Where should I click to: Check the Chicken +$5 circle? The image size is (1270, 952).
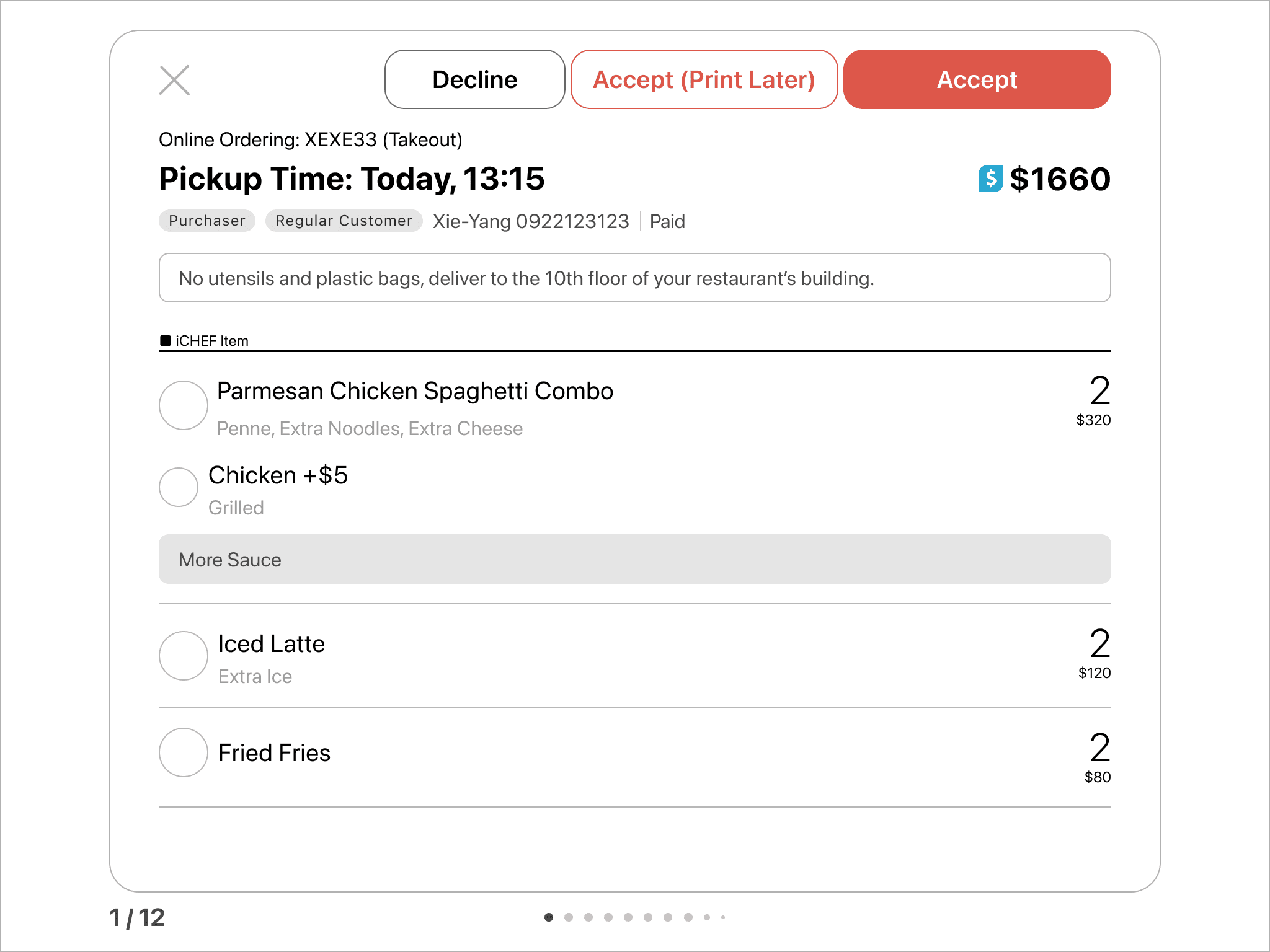pyautogui.click(x=179, y=487)
